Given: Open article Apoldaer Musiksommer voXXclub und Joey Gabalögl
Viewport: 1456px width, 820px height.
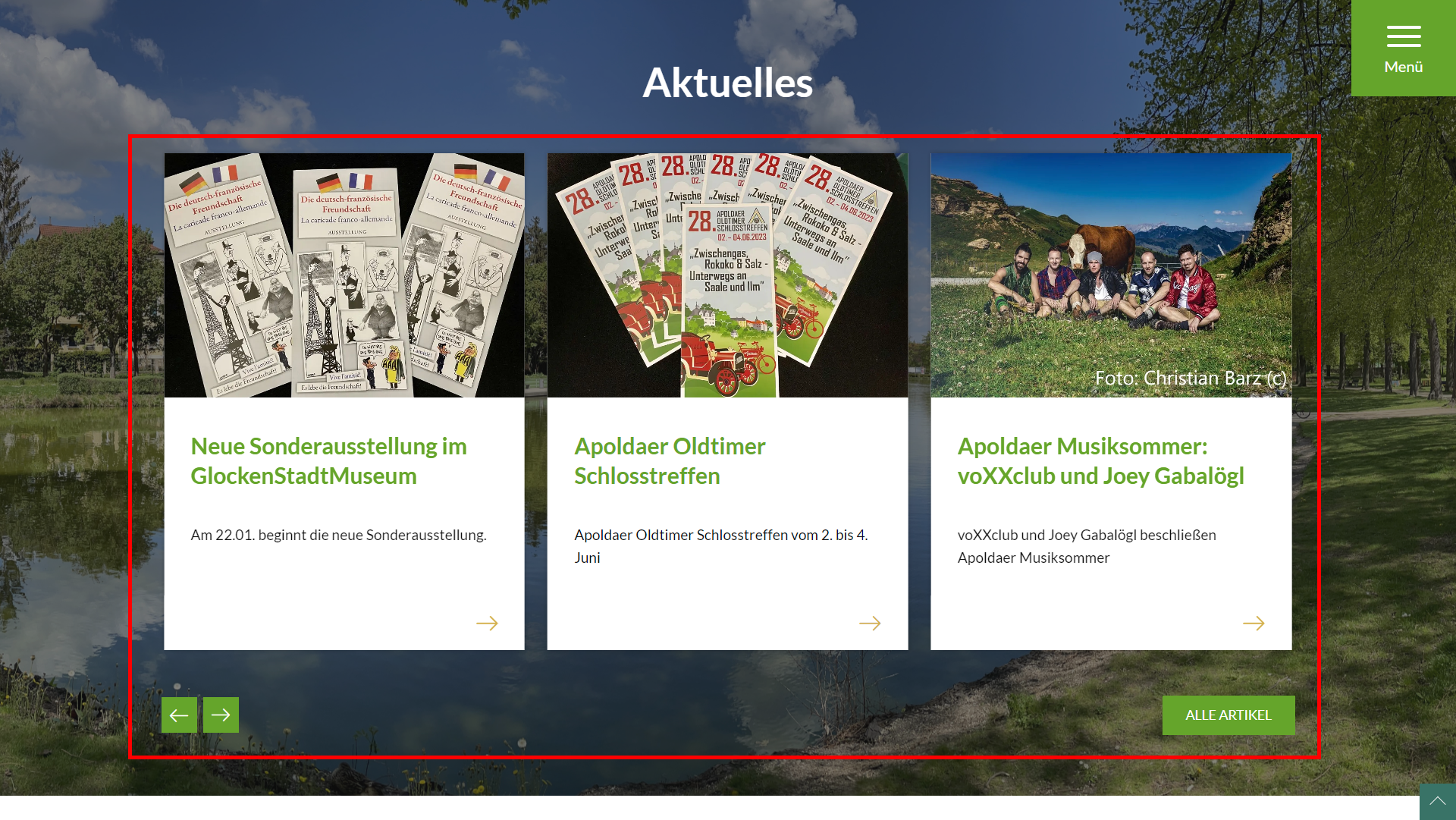Looking at the screenshot, I should pos(1101,460).
